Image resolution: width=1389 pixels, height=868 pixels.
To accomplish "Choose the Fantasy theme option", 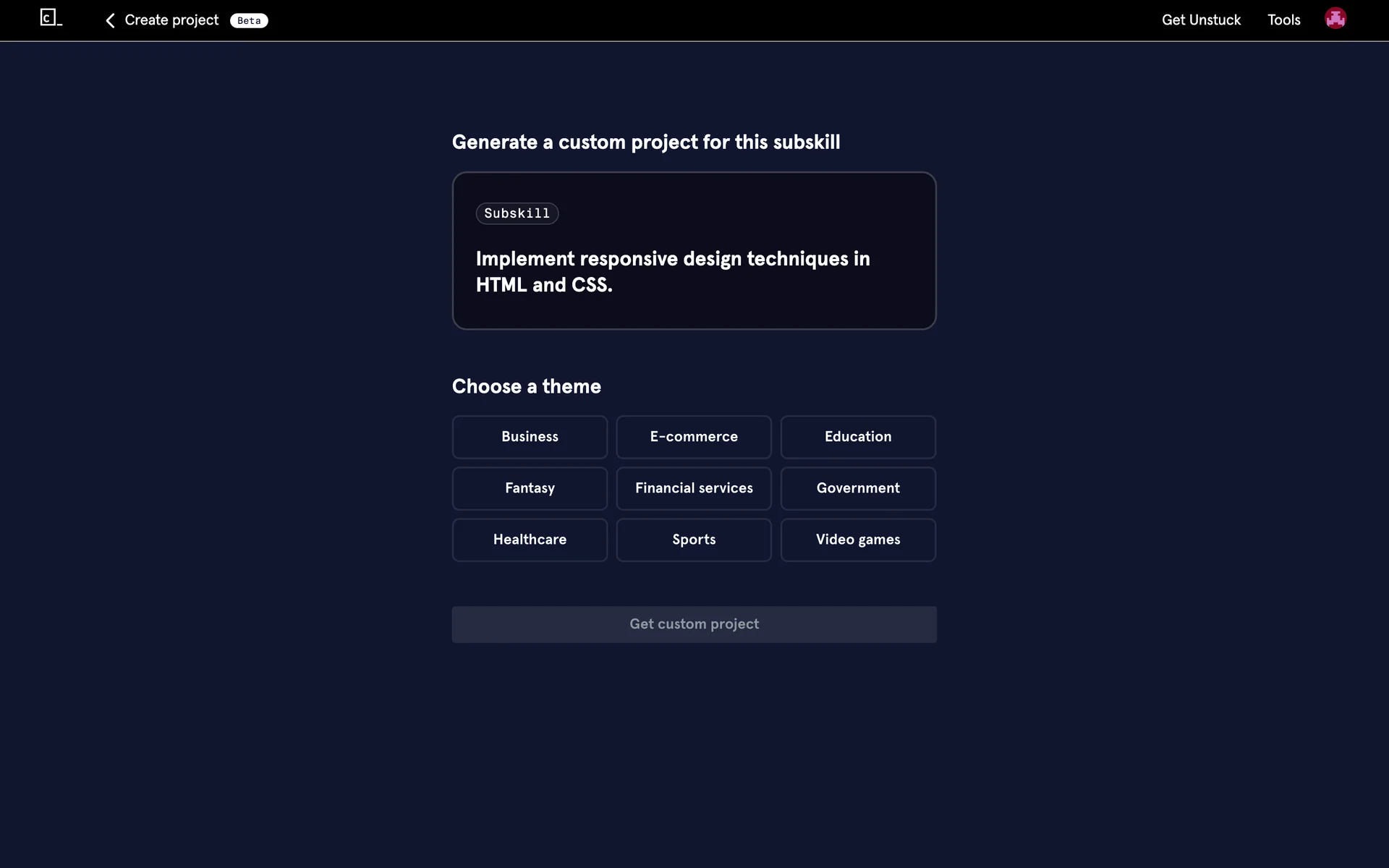I will pyautogui.click(x=530, y=488).
